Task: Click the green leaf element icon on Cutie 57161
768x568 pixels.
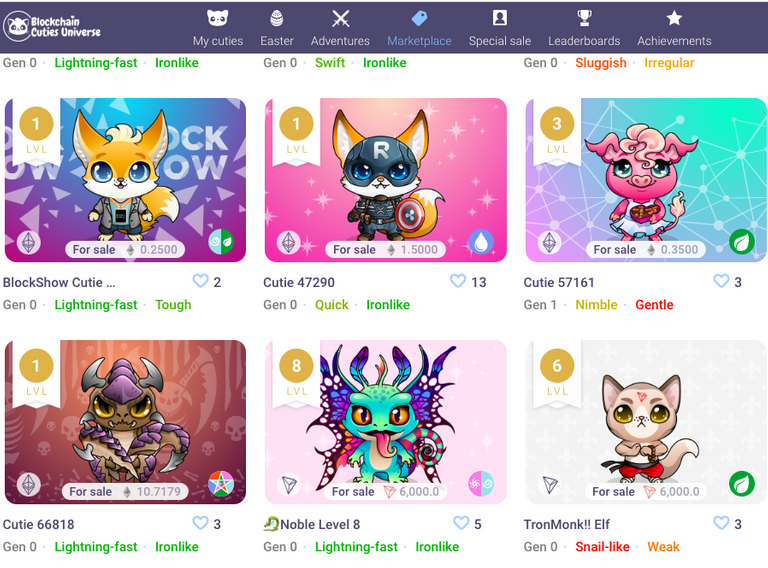Action: [x=742, y=242]
